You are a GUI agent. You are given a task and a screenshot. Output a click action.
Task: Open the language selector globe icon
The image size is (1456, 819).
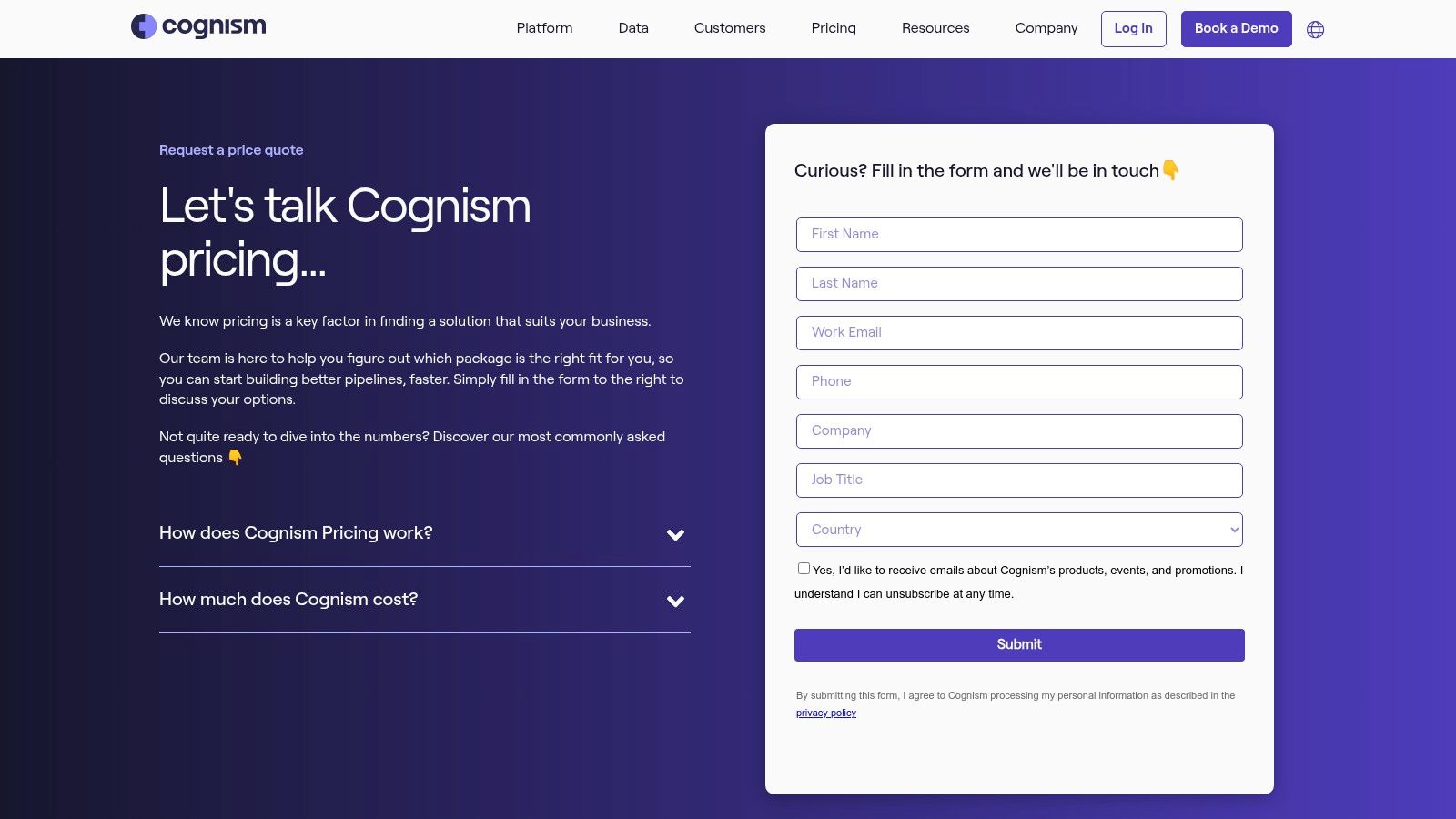pyautogui.click(x=1315, y=29)
